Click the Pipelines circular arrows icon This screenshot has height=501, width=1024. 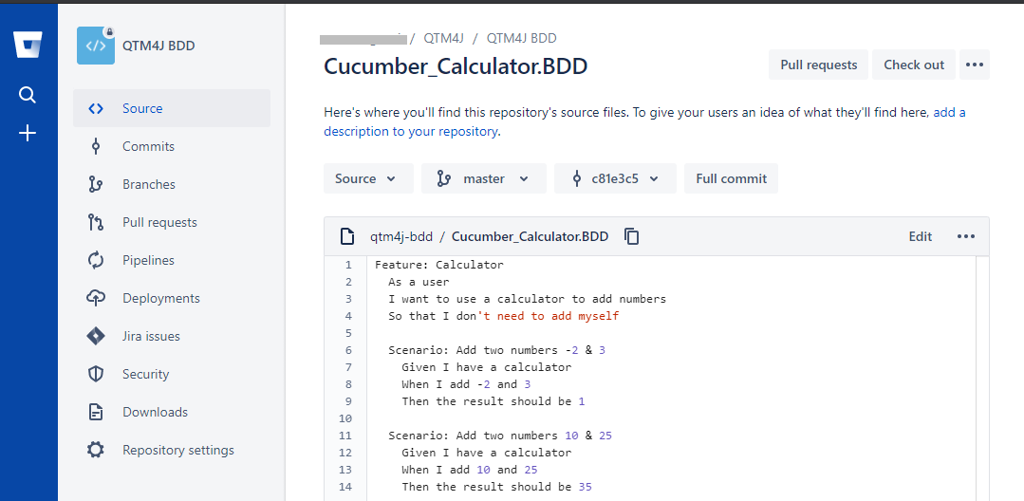coord(96,260)
